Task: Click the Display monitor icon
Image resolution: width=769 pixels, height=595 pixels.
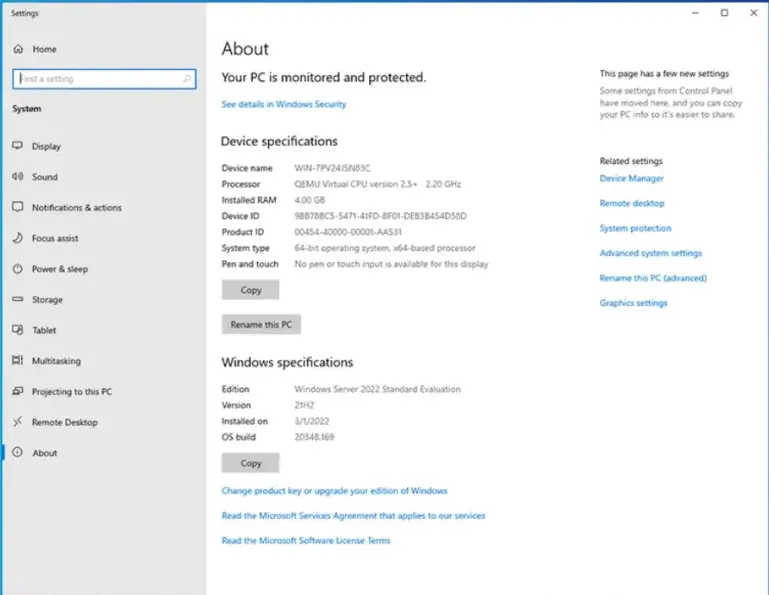Action: click(x=18, y=146)
